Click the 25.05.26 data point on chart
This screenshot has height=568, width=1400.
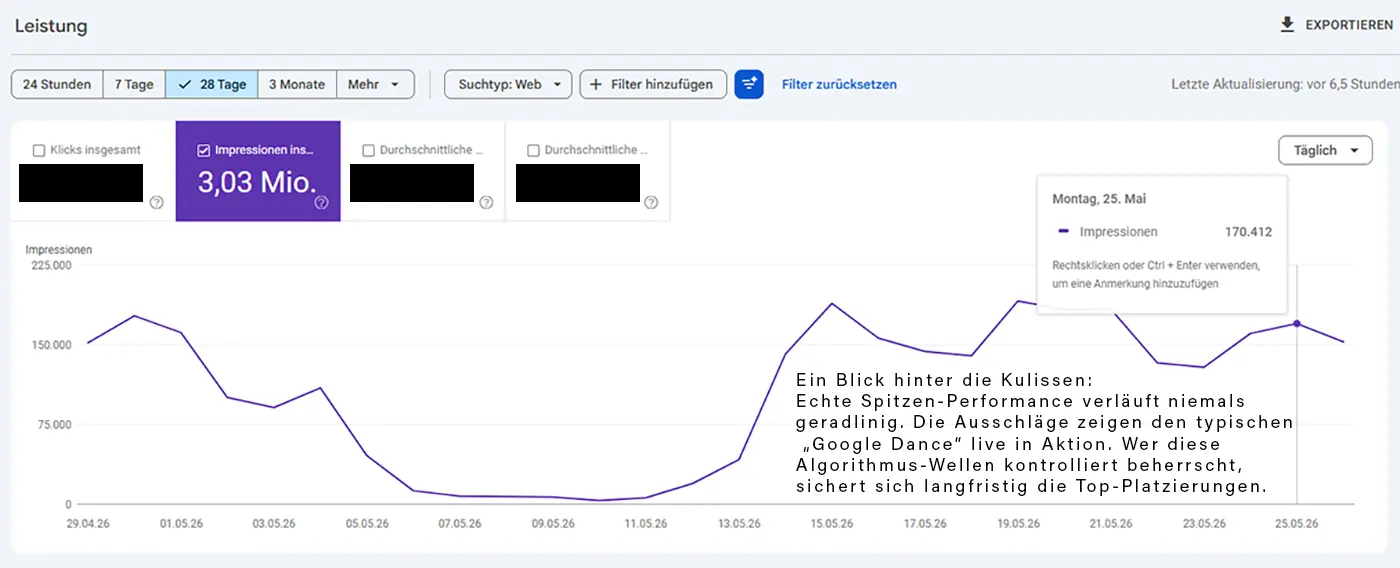pos(1297,323)
